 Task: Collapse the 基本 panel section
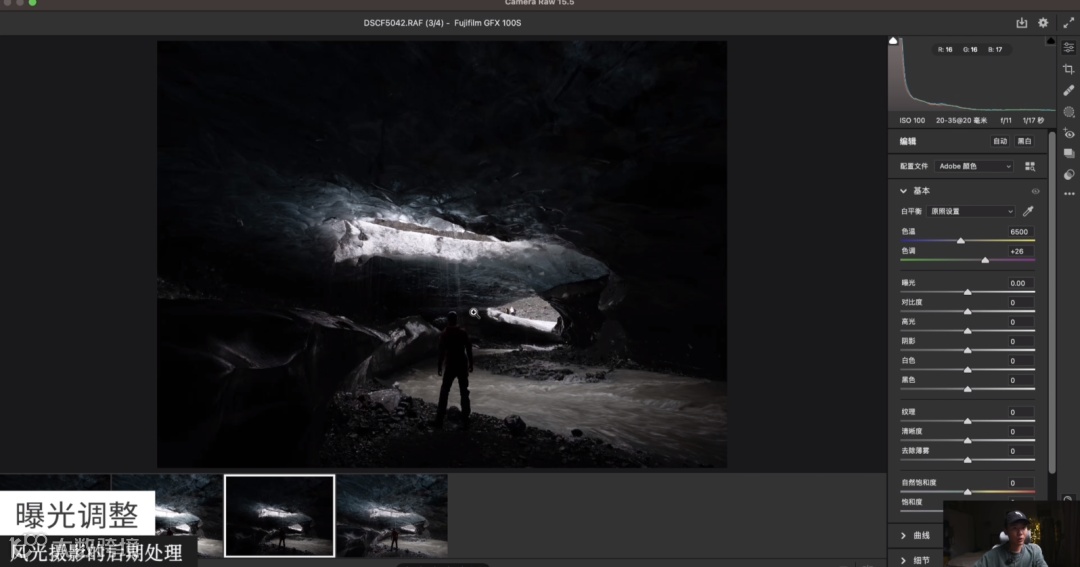click(904, 191)
